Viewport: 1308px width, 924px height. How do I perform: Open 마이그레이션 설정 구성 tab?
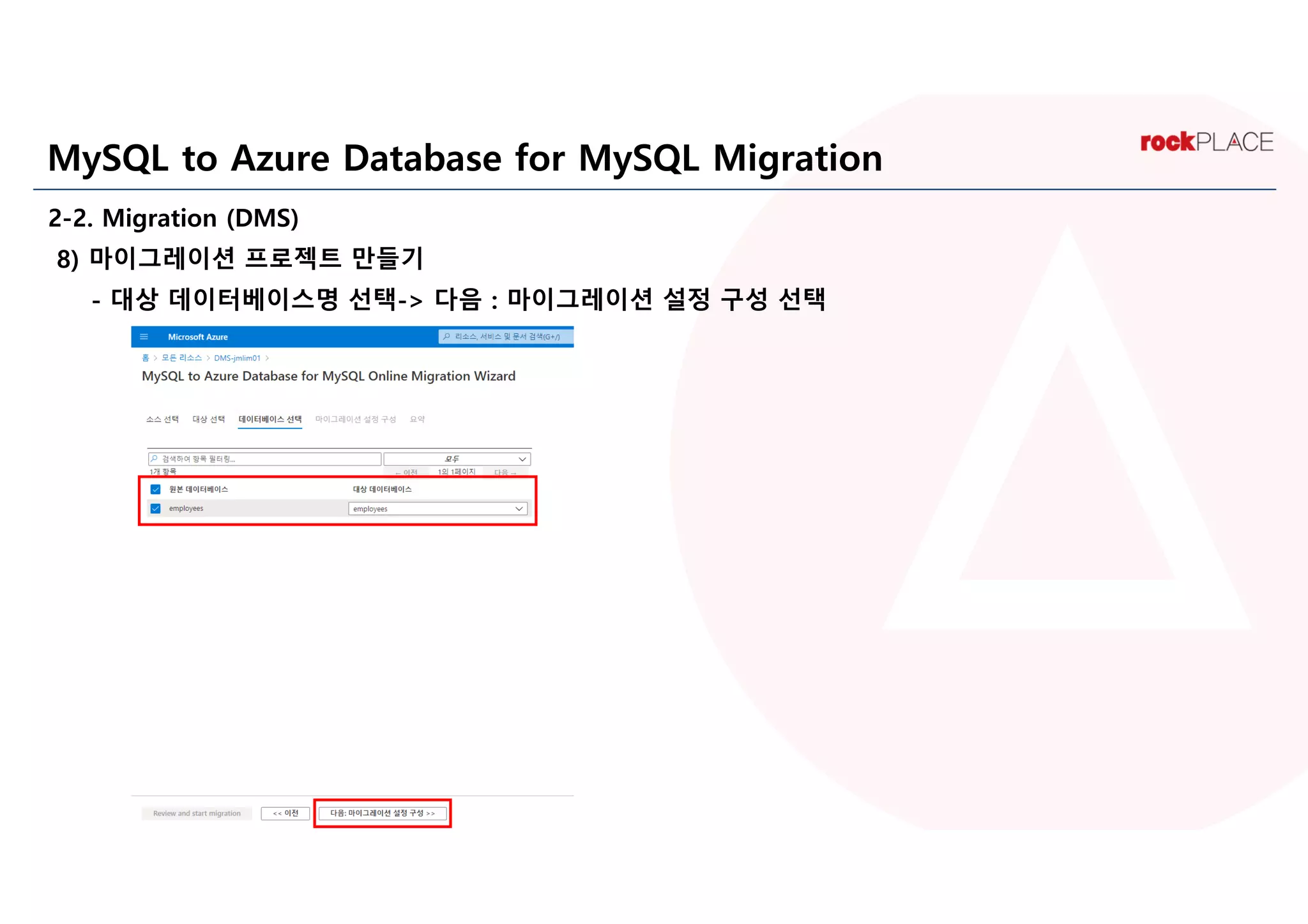(x=356, y=419)
